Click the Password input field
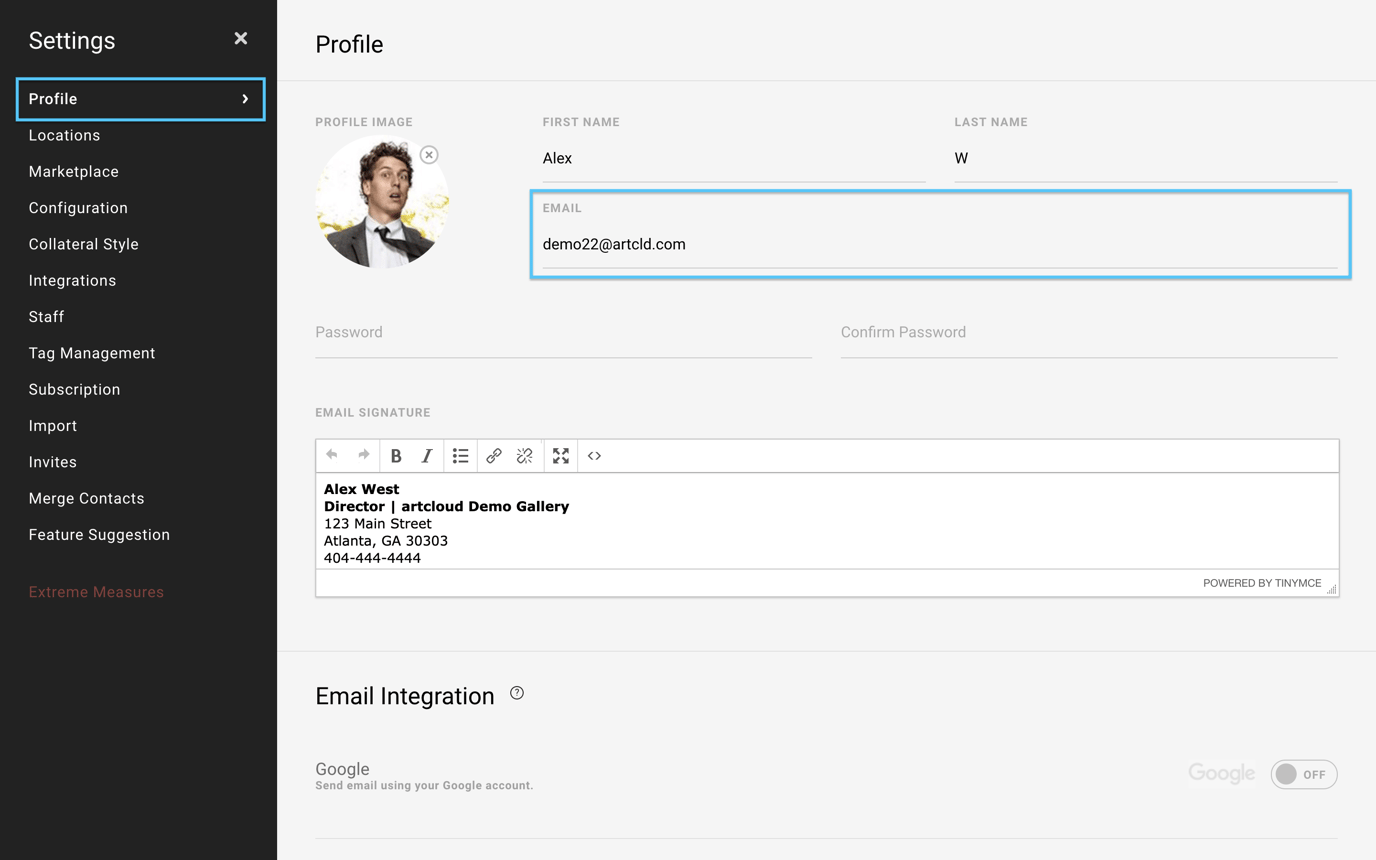This screenshot has width=1376, height=860. 563,333
